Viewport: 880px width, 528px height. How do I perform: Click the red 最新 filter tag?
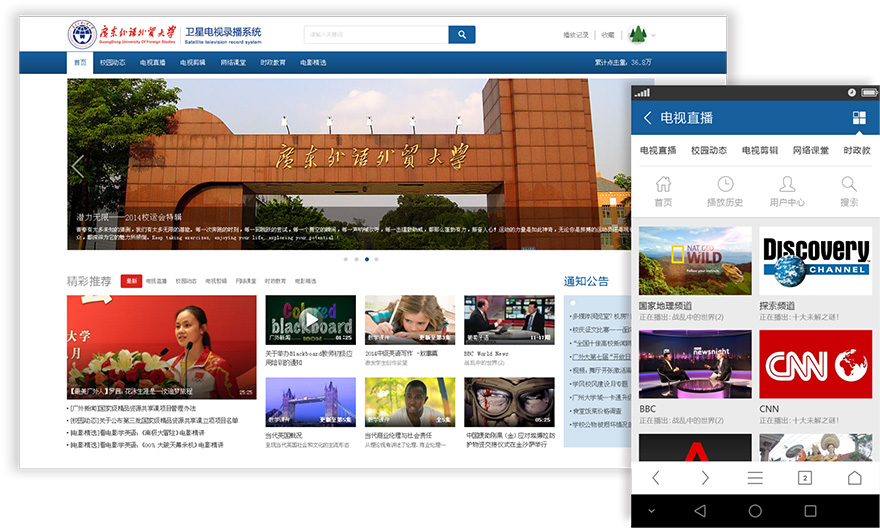[131, 281]
